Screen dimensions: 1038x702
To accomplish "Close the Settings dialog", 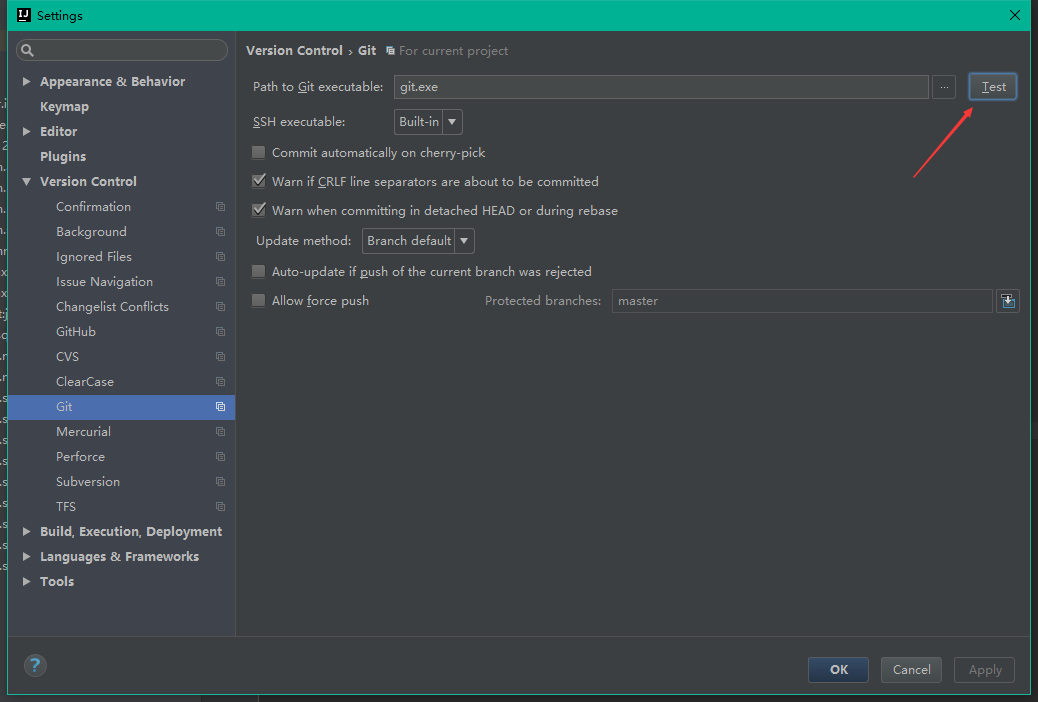I will 1015,15.
